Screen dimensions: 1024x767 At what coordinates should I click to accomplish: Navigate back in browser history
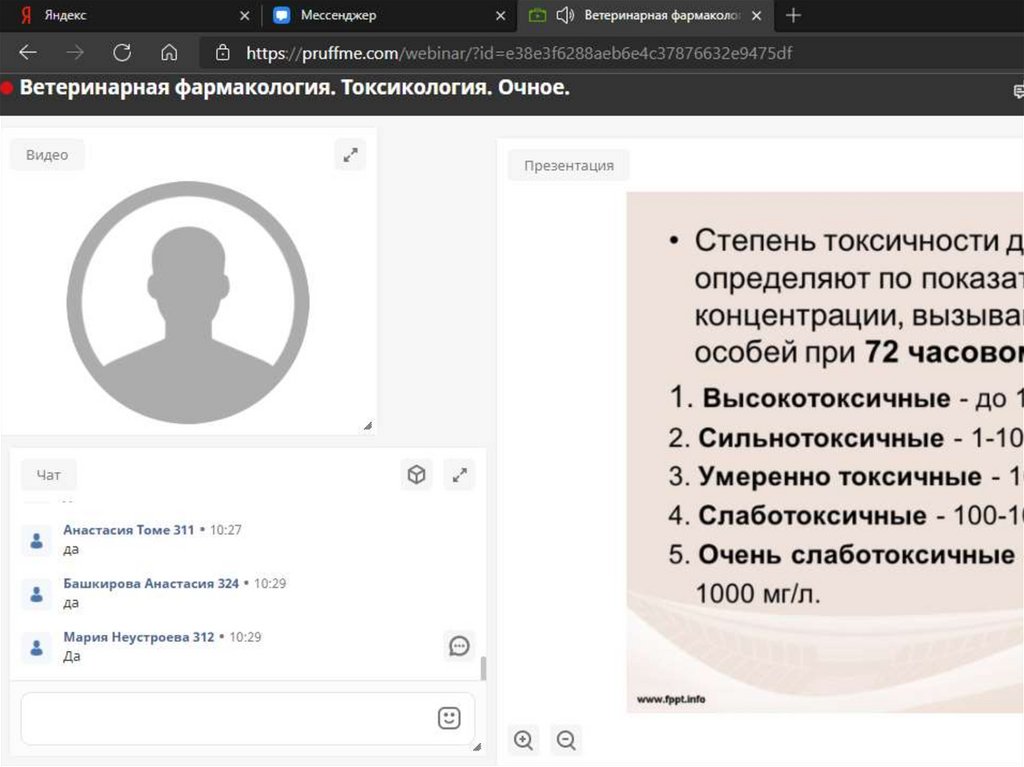point(28,53)
